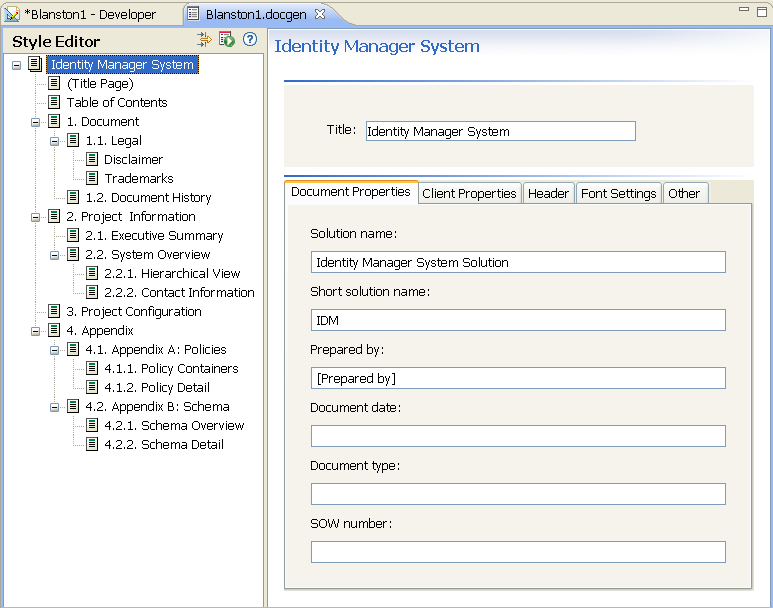Collapse the 2.2. System Overview node

click(55, 255)
